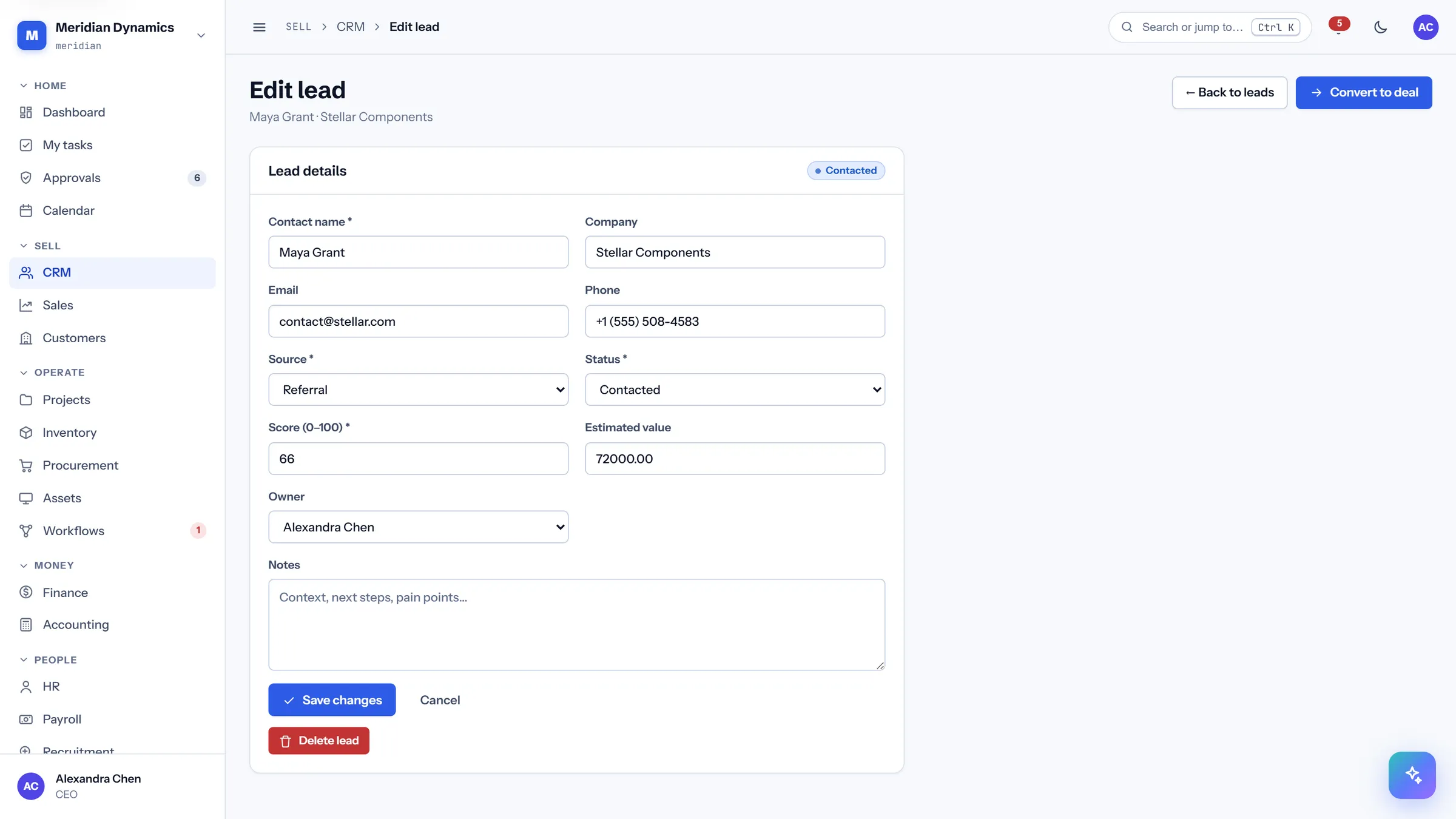
Task: Click the Projects folder icon
Action: [25, 400]
